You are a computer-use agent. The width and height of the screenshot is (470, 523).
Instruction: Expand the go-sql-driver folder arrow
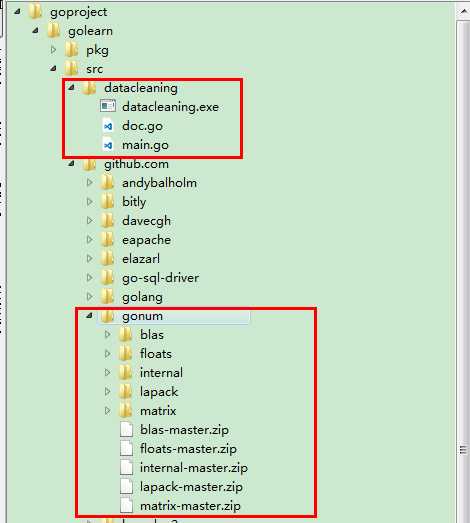[89, 278]
